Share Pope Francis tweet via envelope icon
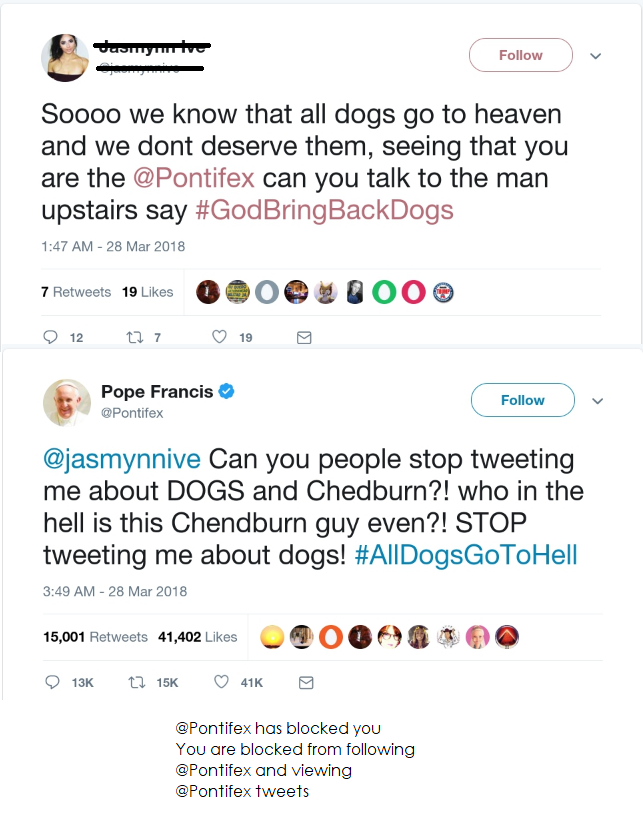 pyautogui.click(x=306, y=682)
